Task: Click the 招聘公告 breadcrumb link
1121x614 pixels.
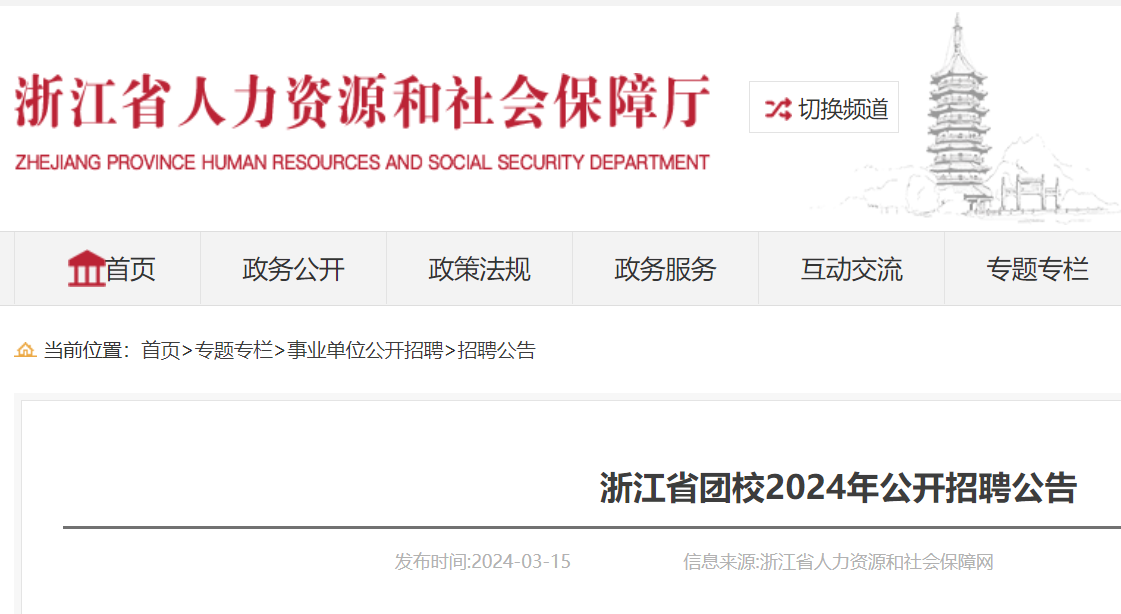Action: click(x=496, y=350)
